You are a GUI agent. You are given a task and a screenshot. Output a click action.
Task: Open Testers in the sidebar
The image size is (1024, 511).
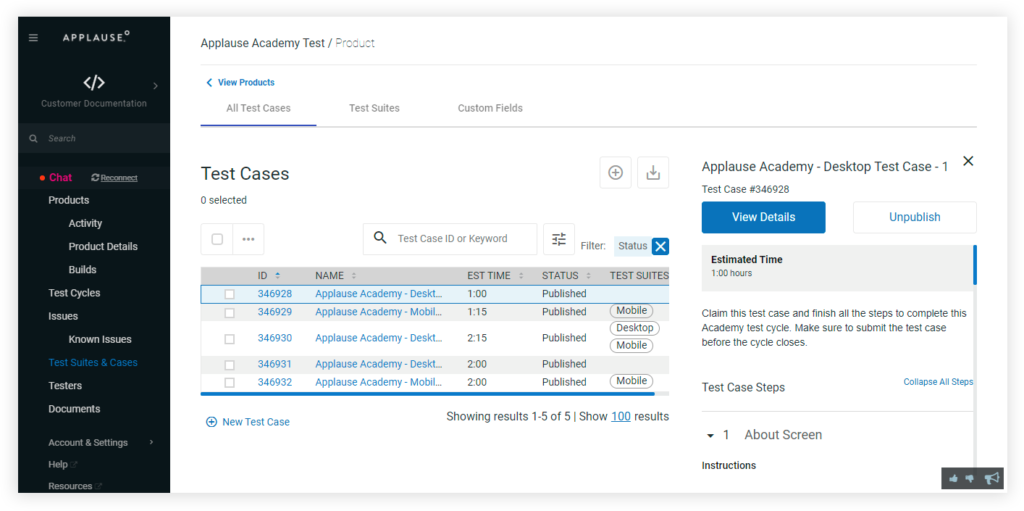65,386
